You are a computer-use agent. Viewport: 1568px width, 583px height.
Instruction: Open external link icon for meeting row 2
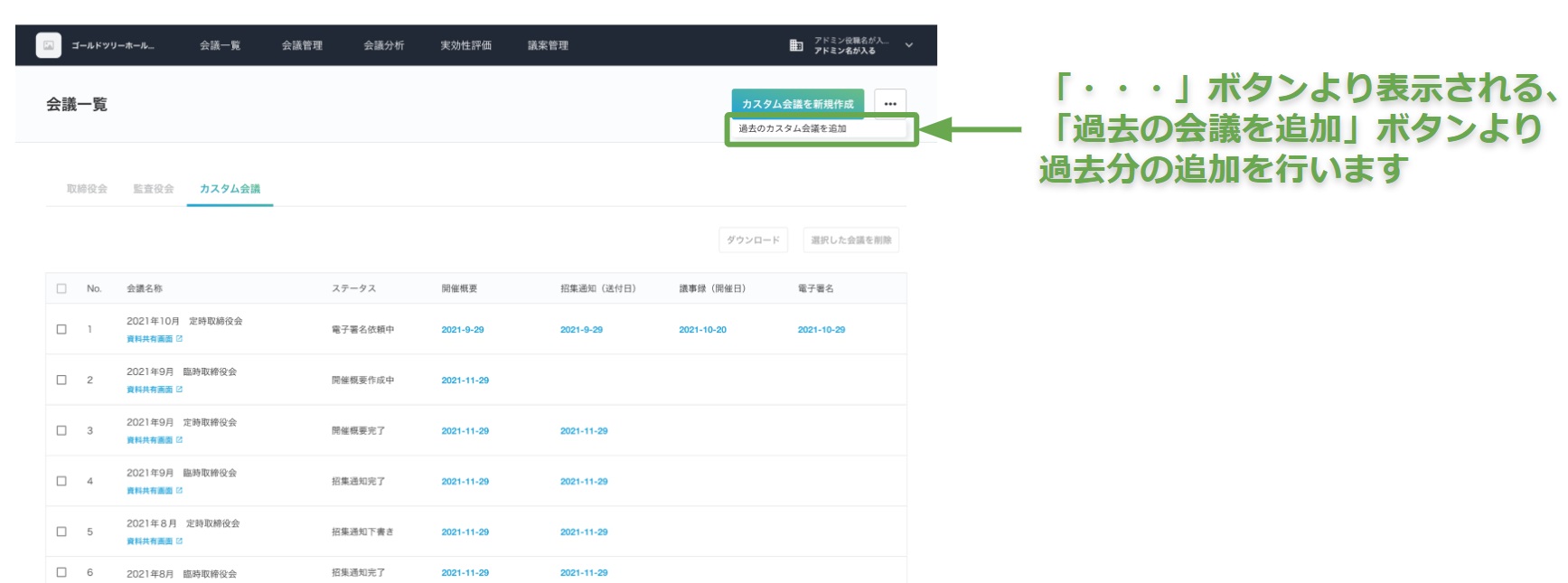[179, 390]
